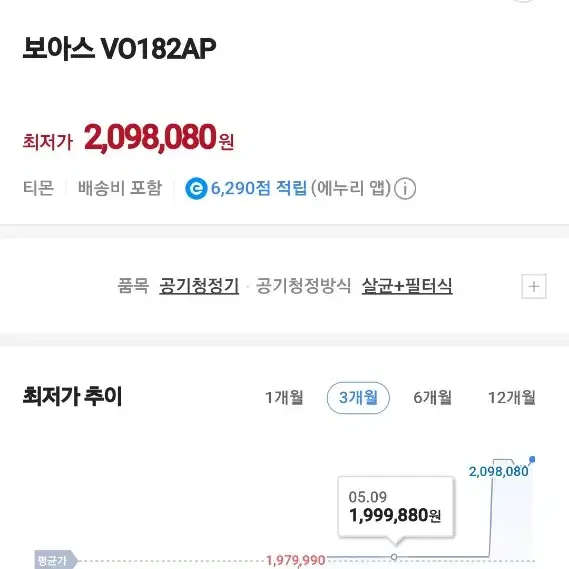The image size is (569, 569).
Task: Expand product specs with plus button
Action: (x=533, y=286)
